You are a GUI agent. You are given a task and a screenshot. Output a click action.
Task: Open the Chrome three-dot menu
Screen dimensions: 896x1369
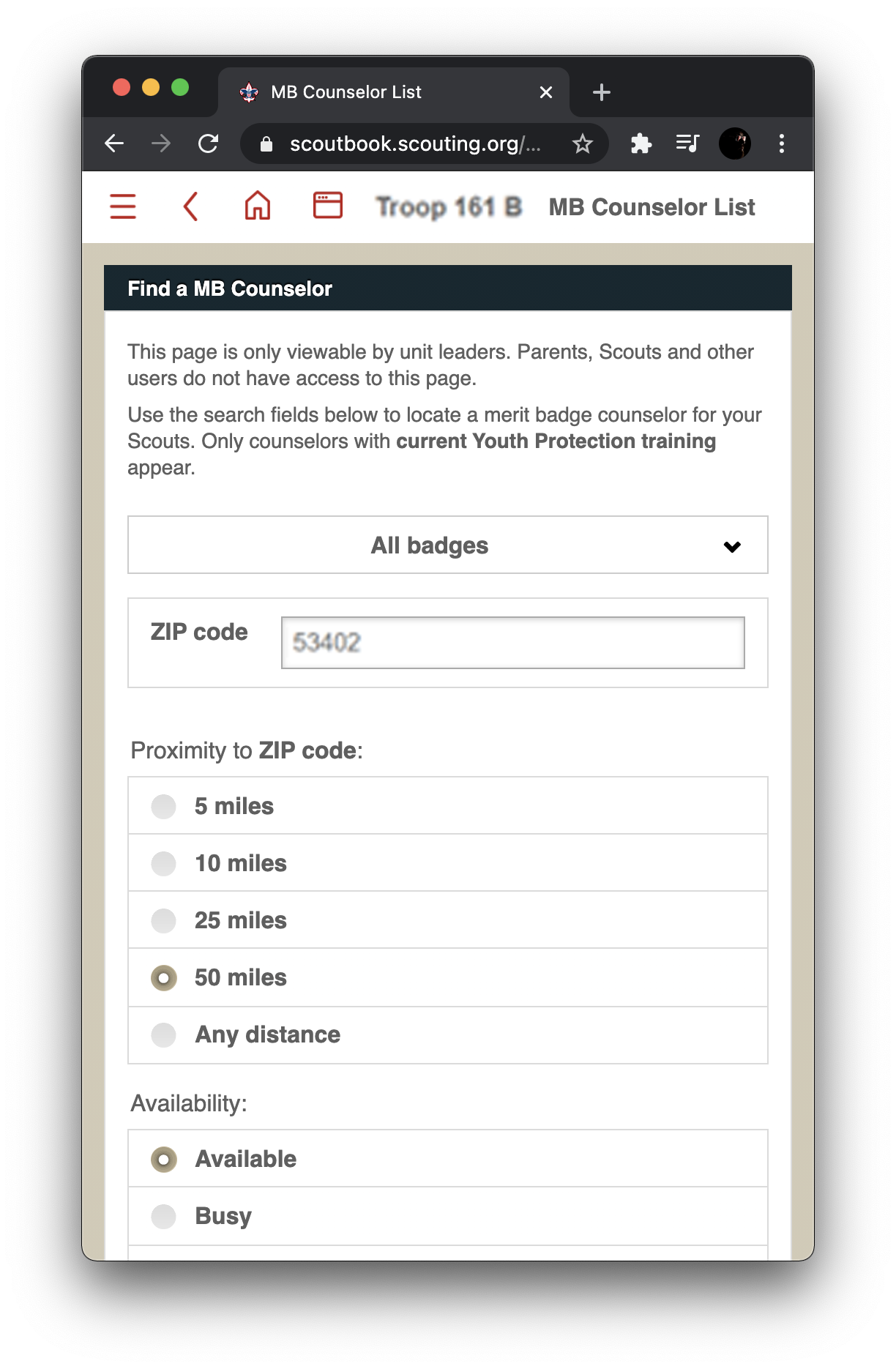(782, 143)
